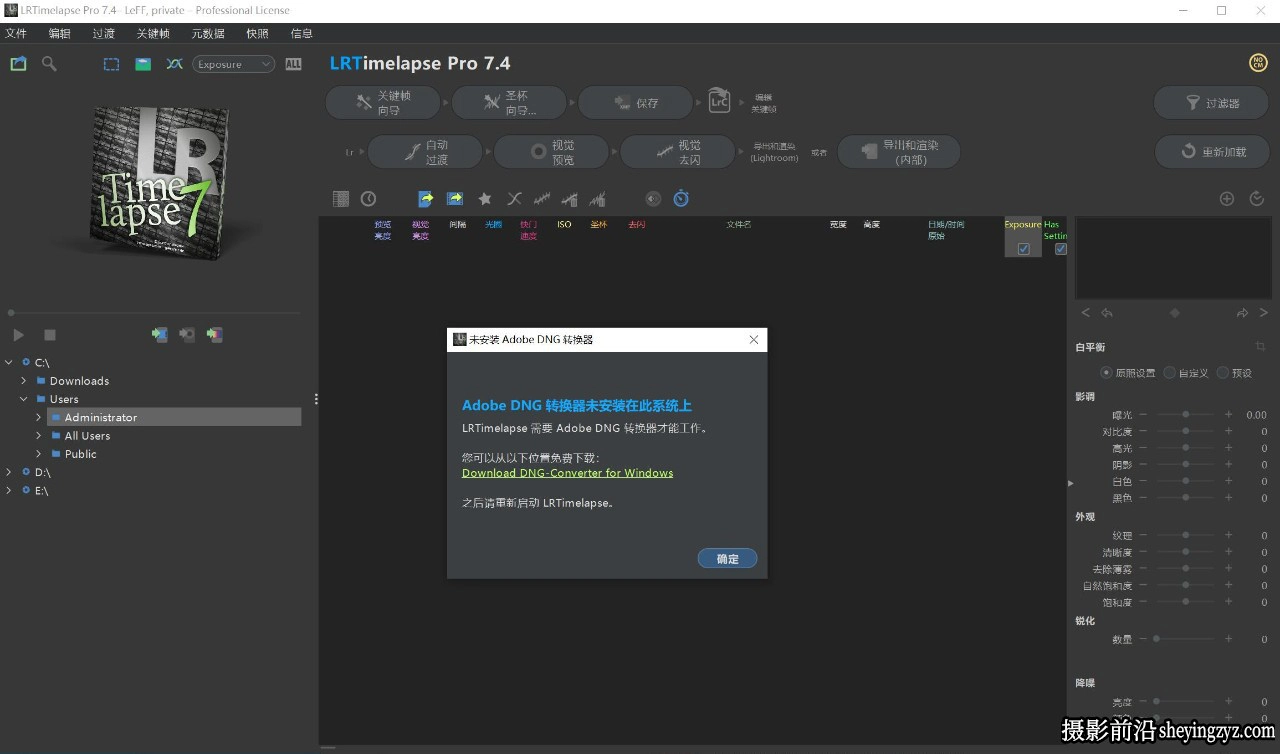The height and width of the screenshot is (754, 1280).
Task: Click the first blue export arrow icon
Action: tap(426, 199)
